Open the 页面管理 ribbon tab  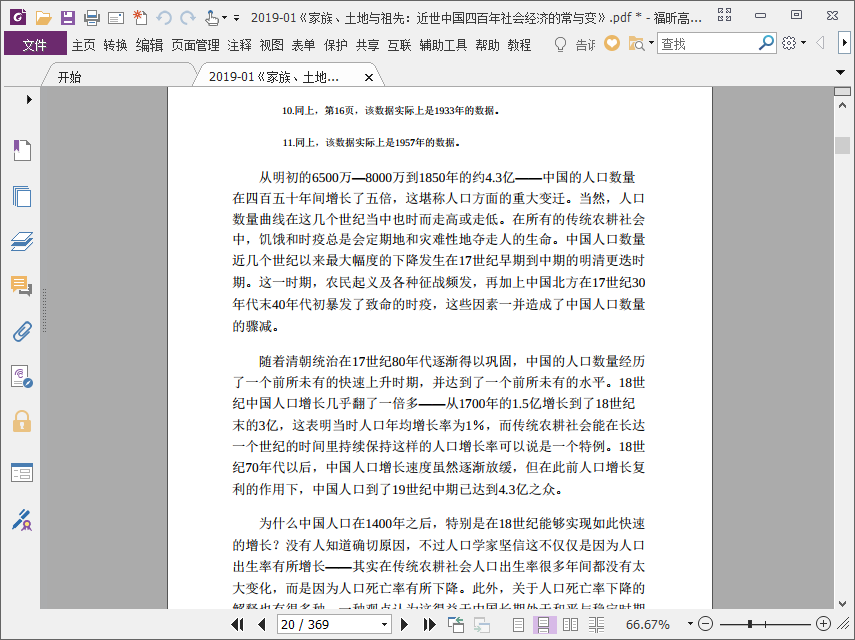pyautogui.click(x=195, y=45)
